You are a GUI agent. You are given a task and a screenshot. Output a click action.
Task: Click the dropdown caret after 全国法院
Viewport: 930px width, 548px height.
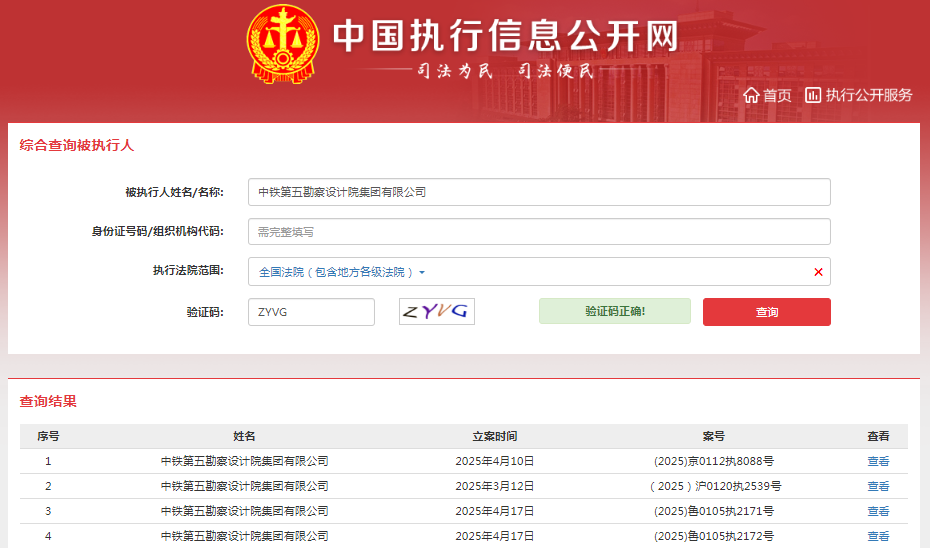[422, 273]
